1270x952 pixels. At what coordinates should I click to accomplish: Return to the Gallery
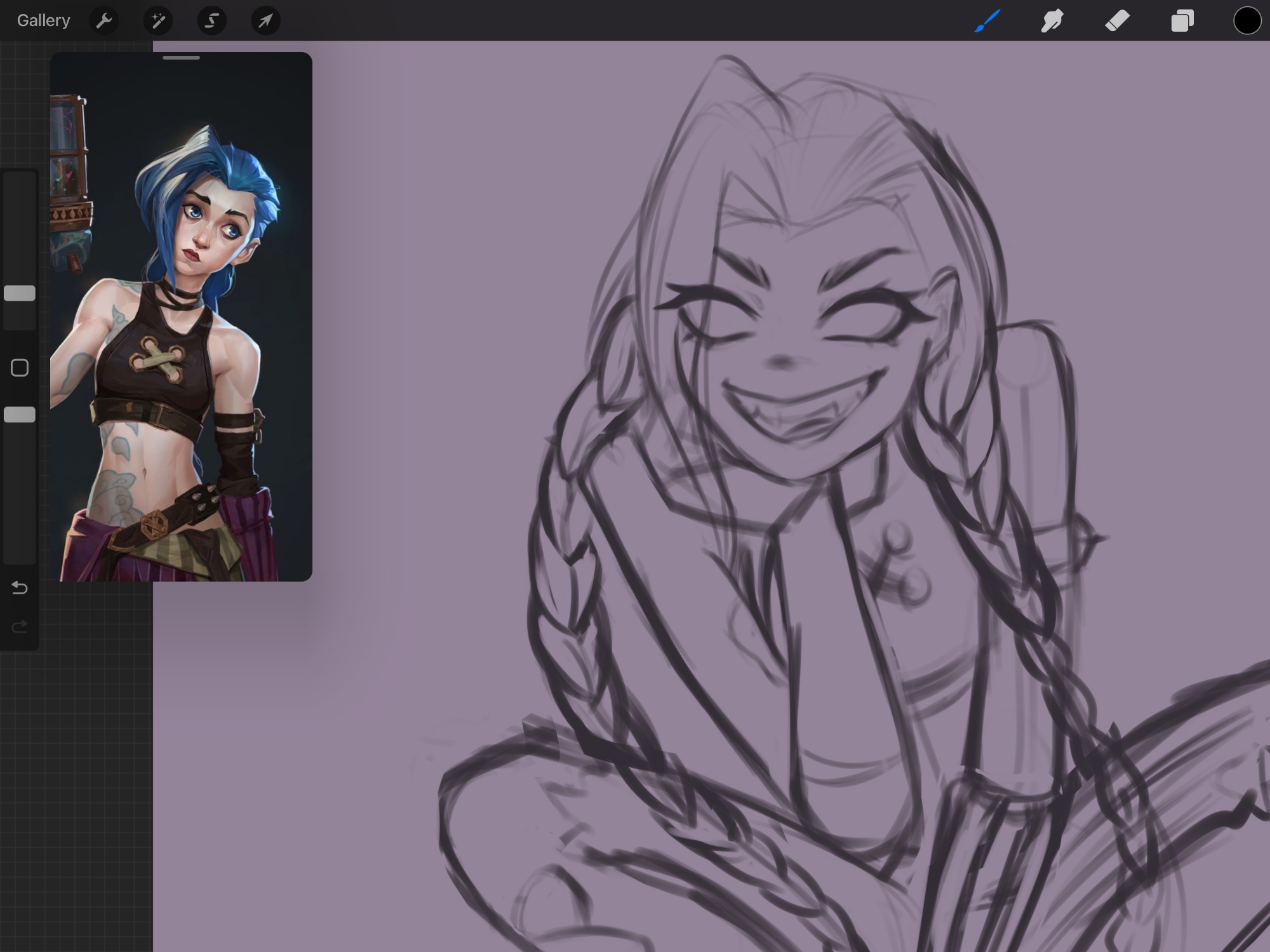43,20
